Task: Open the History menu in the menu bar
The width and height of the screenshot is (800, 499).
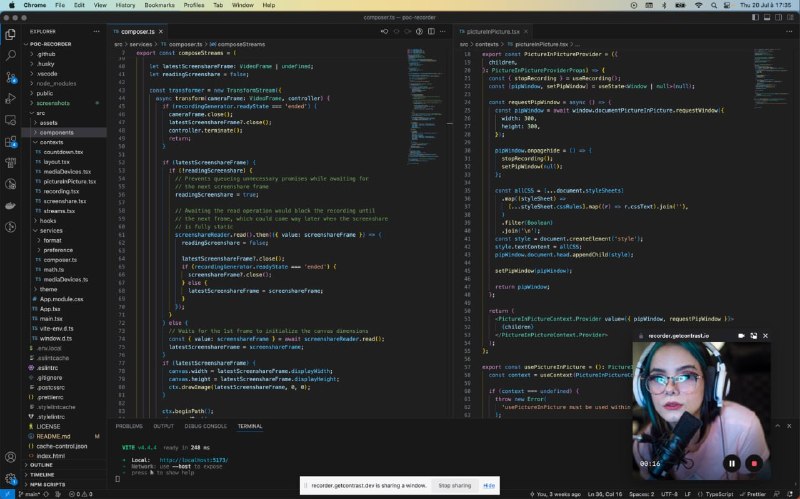Action: [x=126, y=5]
